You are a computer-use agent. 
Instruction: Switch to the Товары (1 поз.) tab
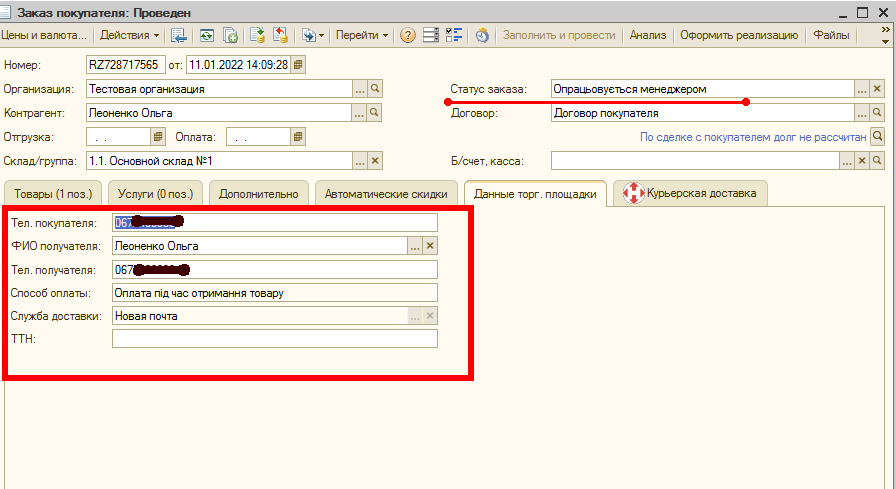52,193
